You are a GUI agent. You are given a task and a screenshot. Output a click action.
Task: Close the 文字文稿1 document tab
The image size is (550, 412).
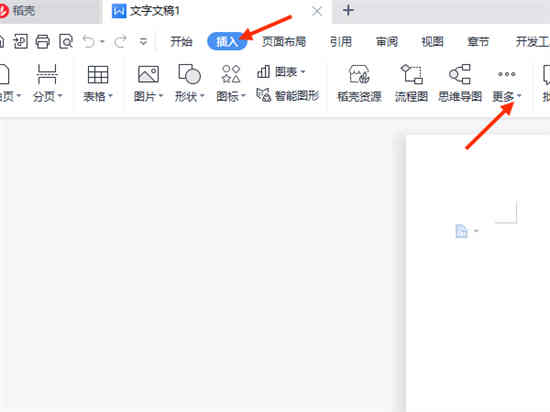[317, 11]
